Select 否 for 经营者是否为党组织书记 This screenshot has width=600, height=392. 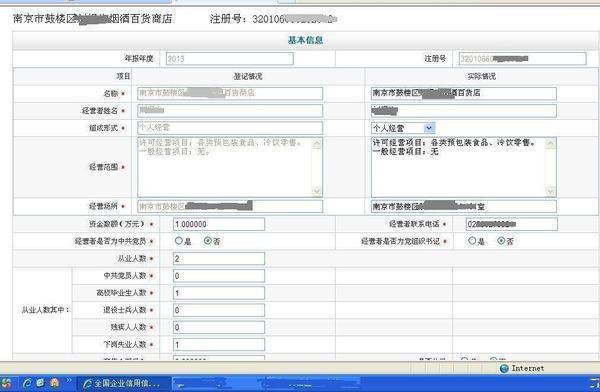[501, 241]
